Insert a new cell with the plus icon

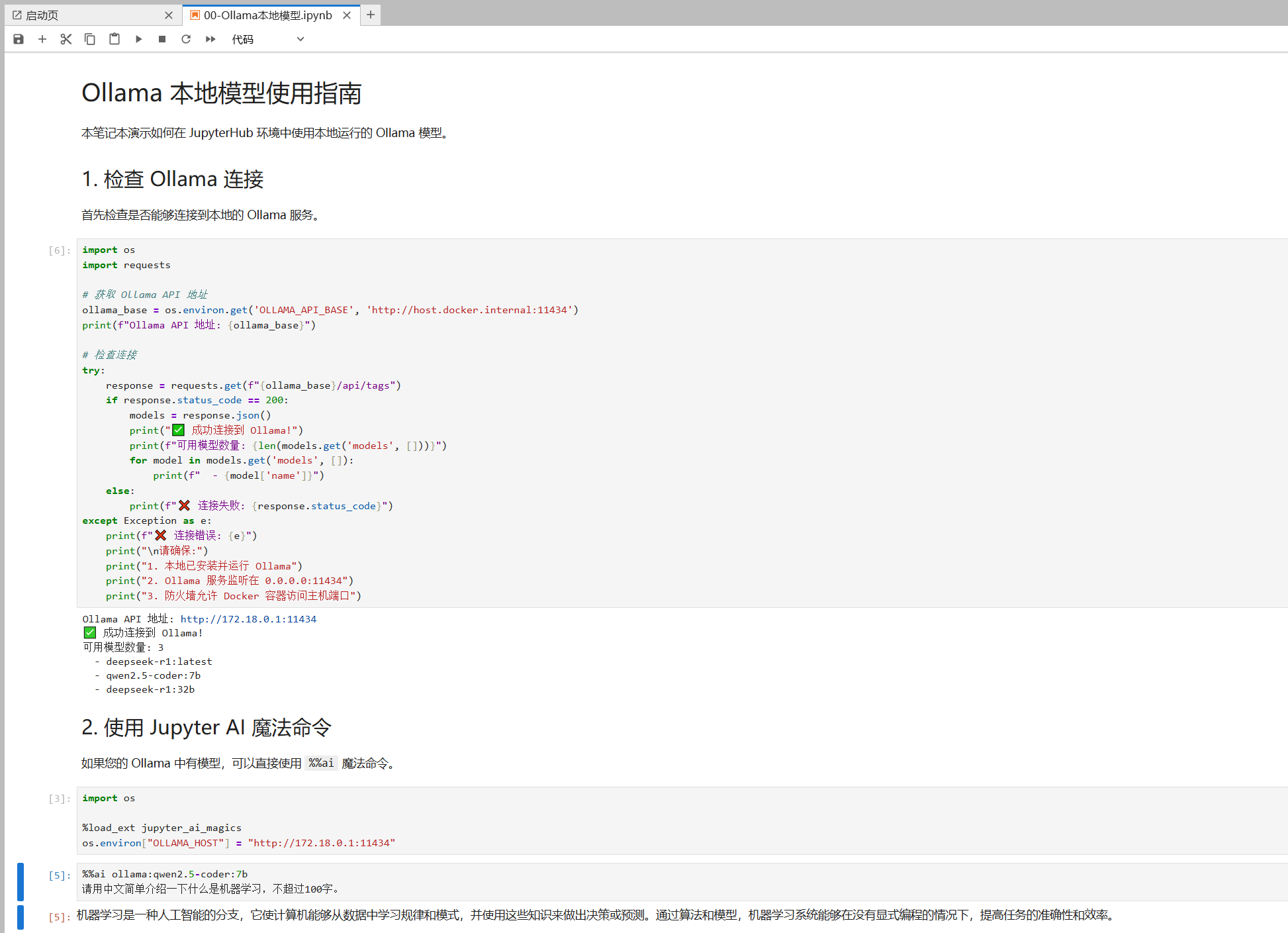coord(42,39)
